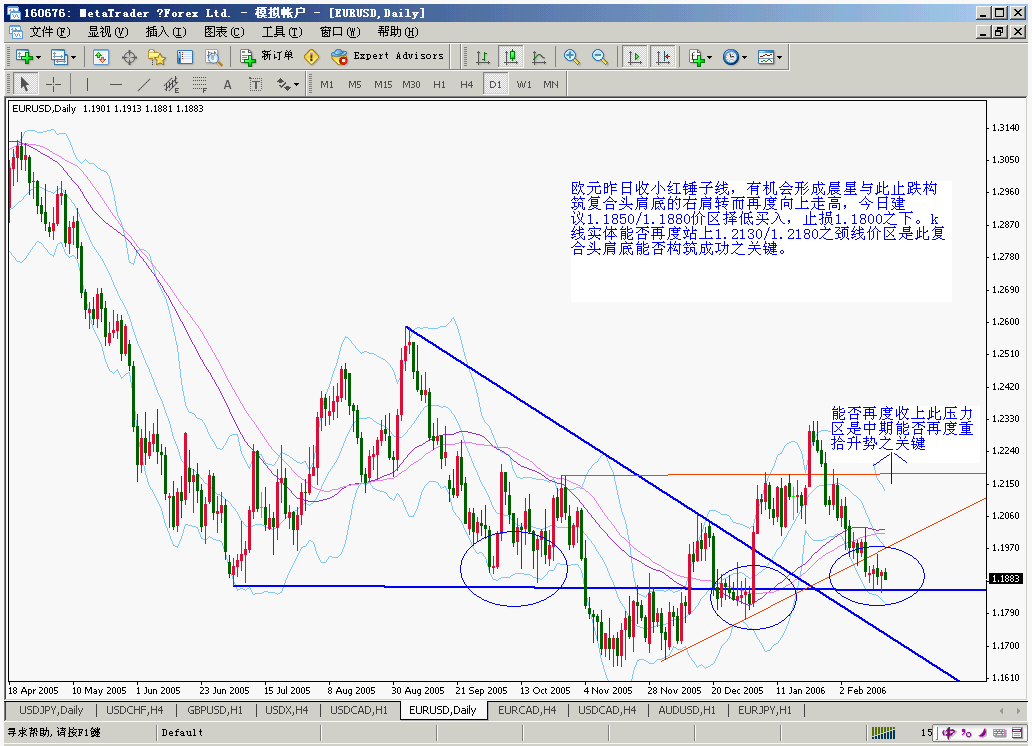Select the Horizontal Line tool
This screenshot has height=746, width=1032.
(116, 84)
